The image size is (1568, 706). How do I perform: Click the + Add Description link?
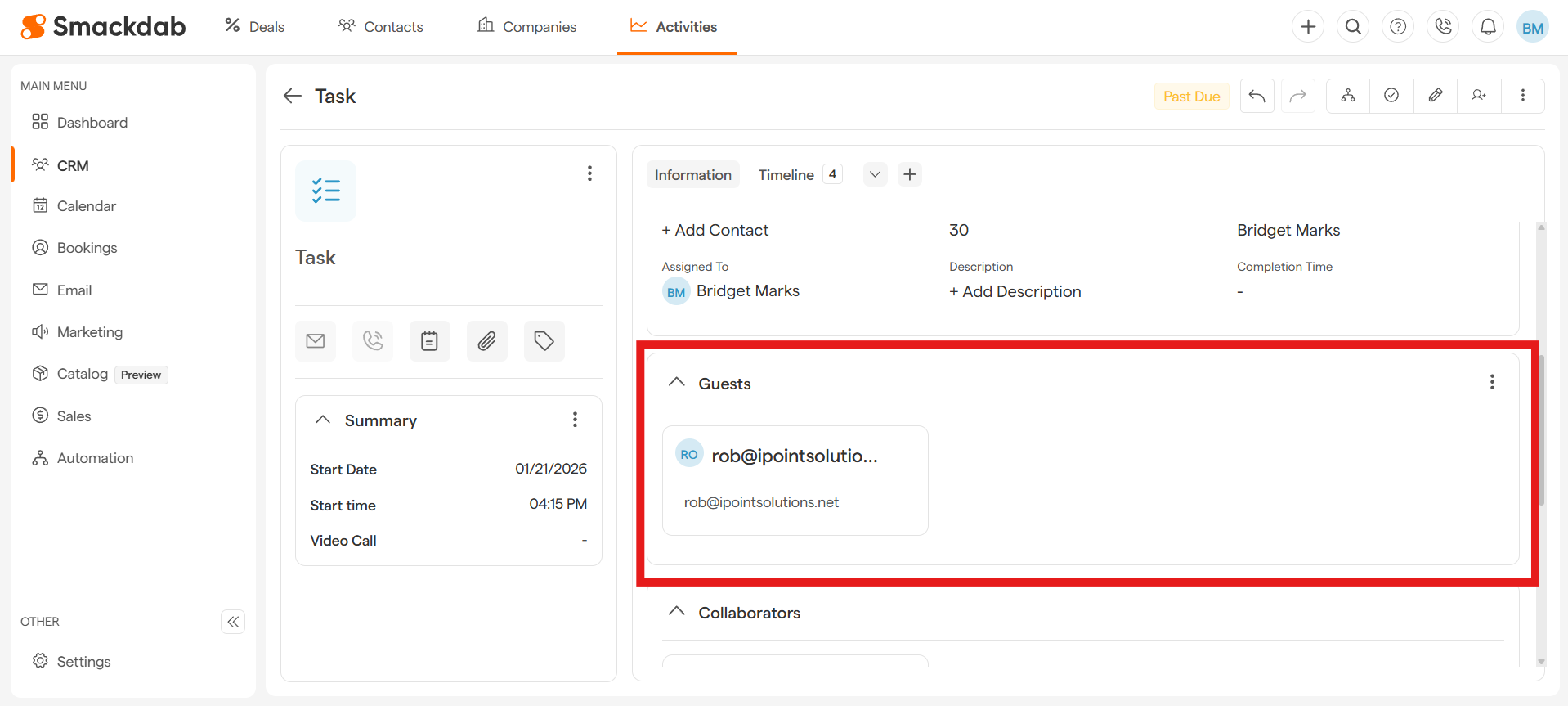[x=1015, y=292]
